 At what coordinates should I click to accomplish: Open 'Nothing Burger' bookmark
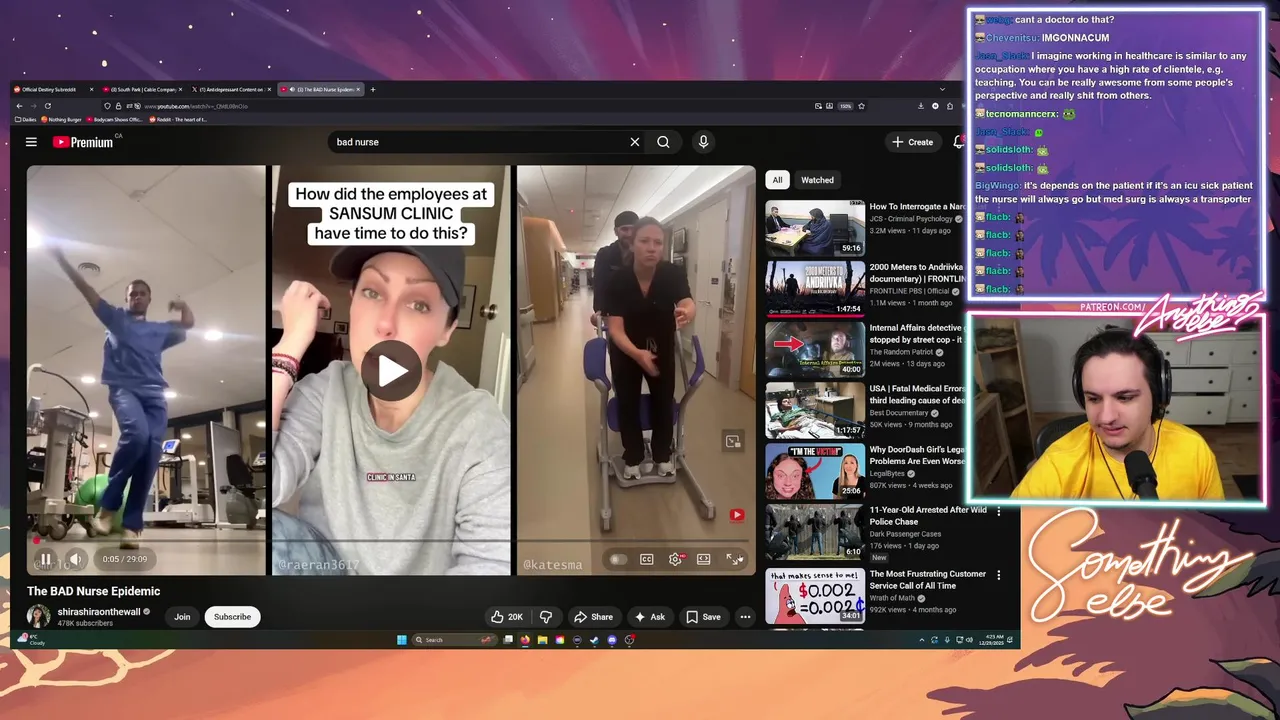point(61,119)
